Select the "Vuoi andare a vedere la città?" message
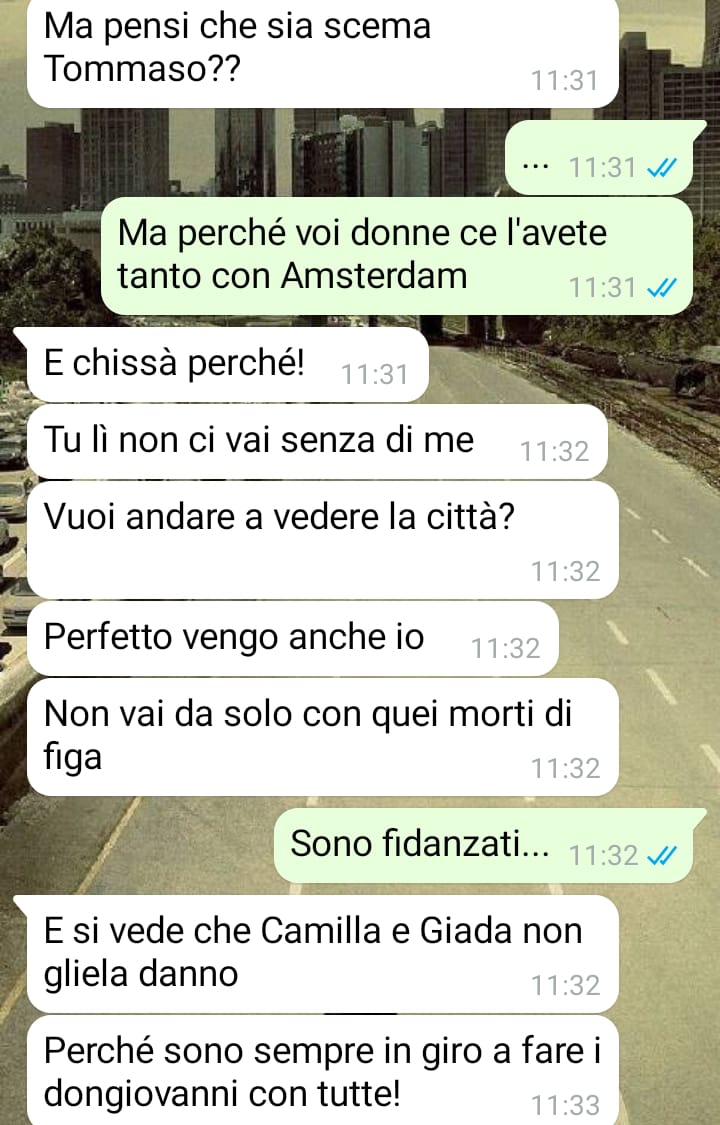This screenshot has height=1125, width=720. [x=323, y=540]
